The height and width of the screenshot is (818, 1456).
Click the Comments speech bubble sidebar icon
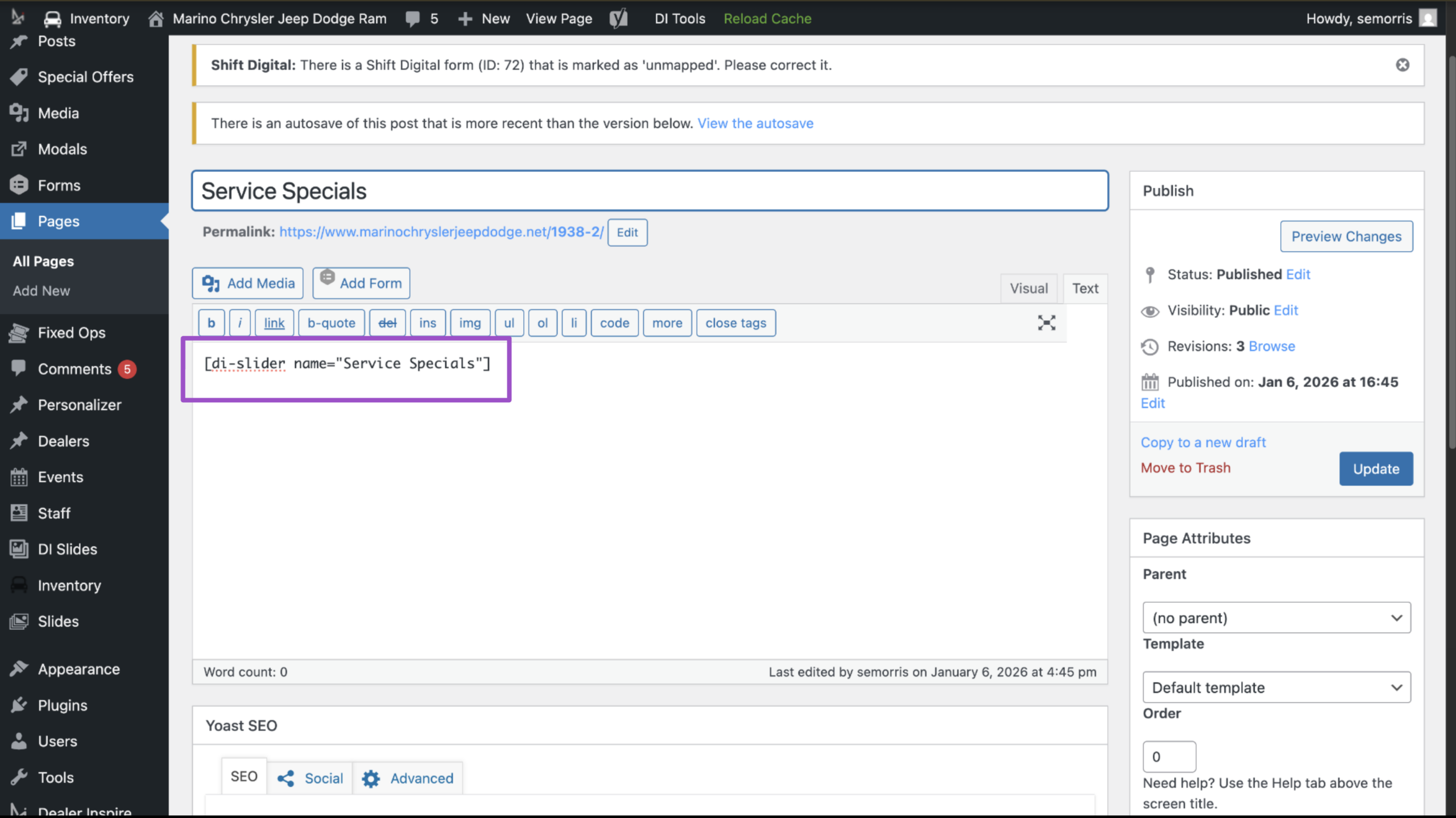(19, 368)
